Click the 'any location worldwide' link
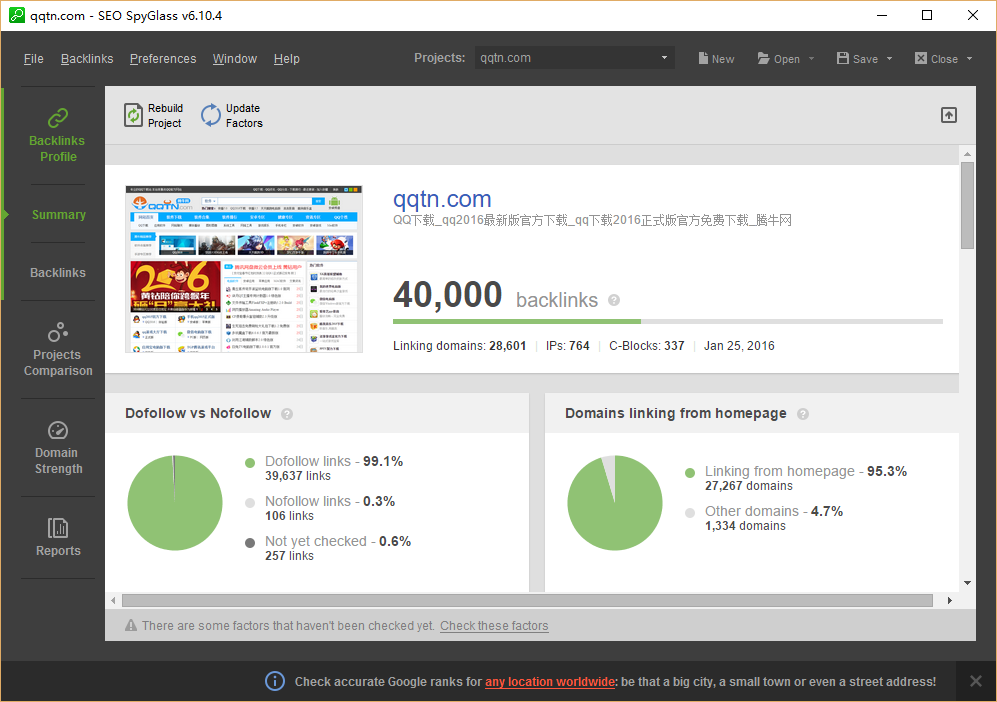 (550, 682)
